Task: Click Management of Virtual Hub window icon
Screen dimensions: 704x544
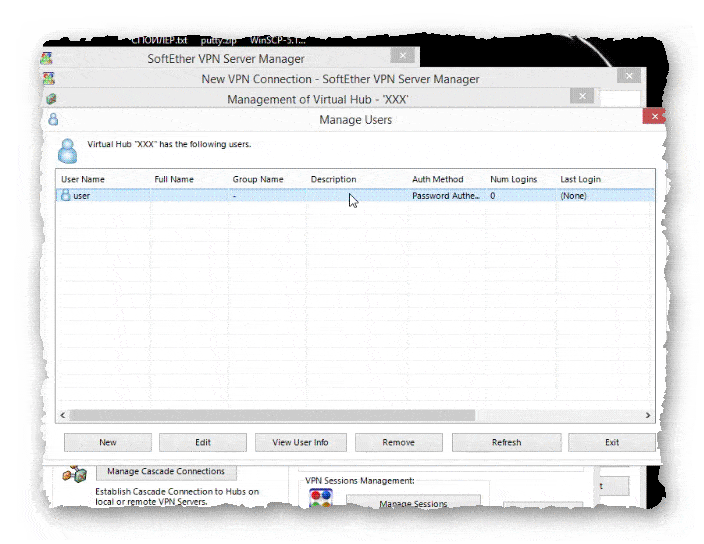Action: (x=51, y=99)
